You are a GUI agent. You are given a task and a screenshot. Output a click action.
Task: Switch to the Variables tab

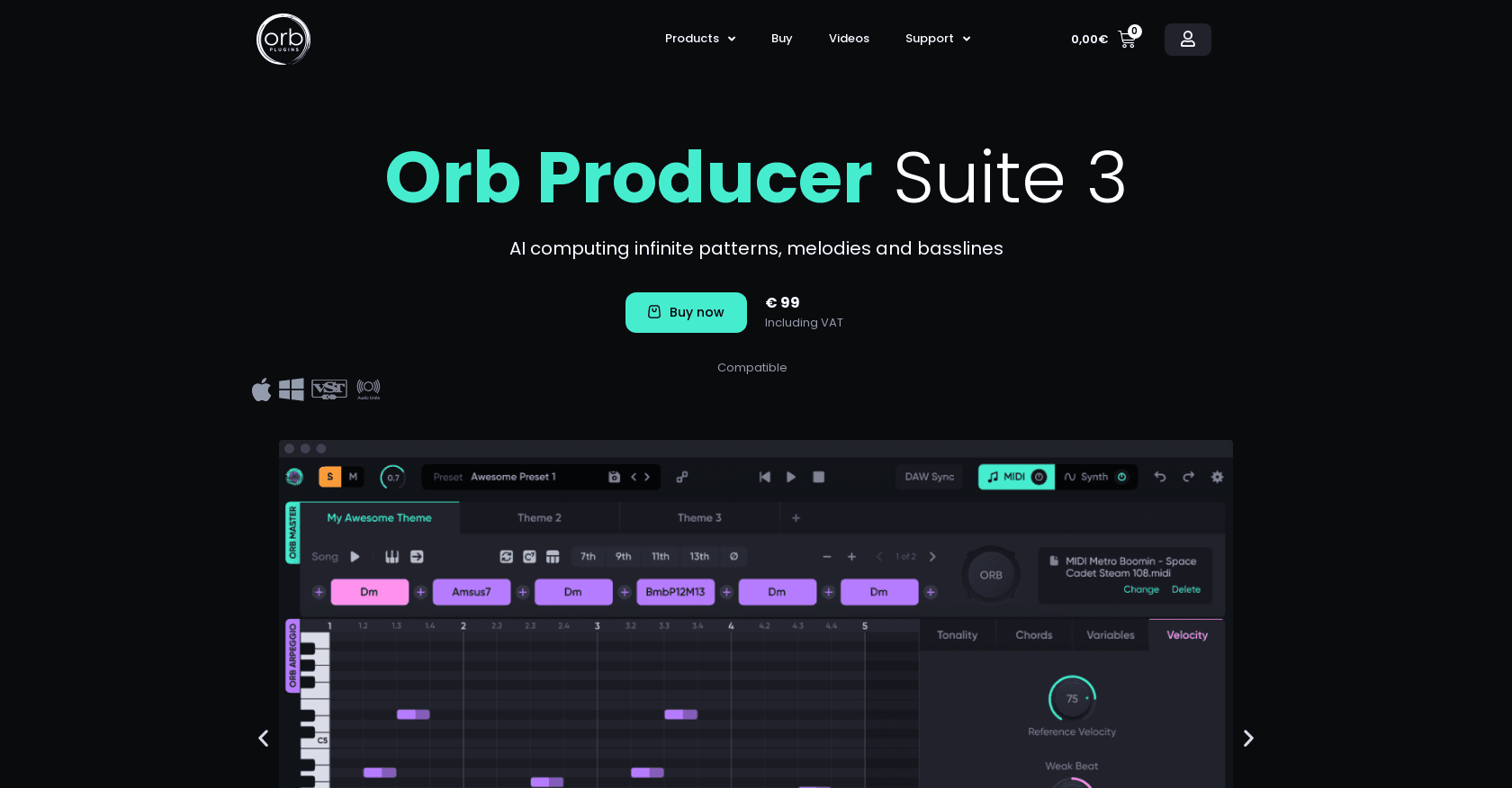coord(1111,635)
